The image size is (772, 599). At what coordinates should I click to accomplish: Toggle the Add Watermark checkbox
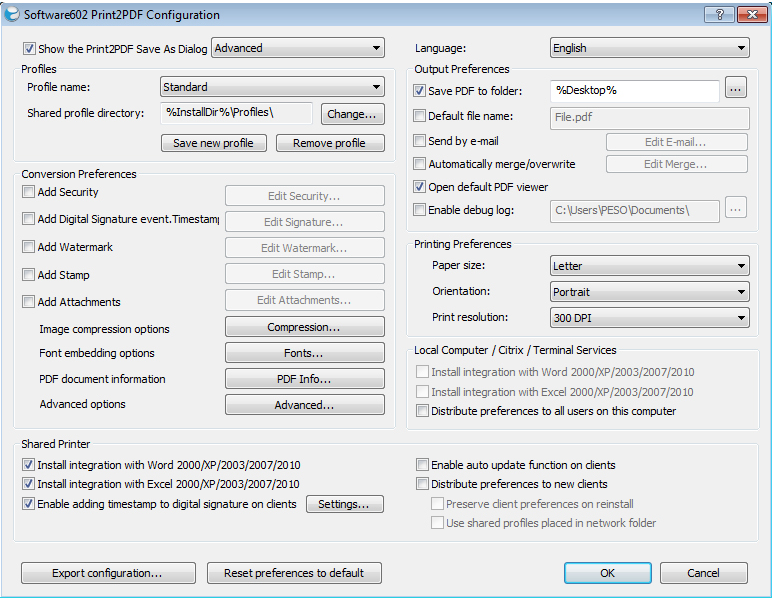coord(29,247)
